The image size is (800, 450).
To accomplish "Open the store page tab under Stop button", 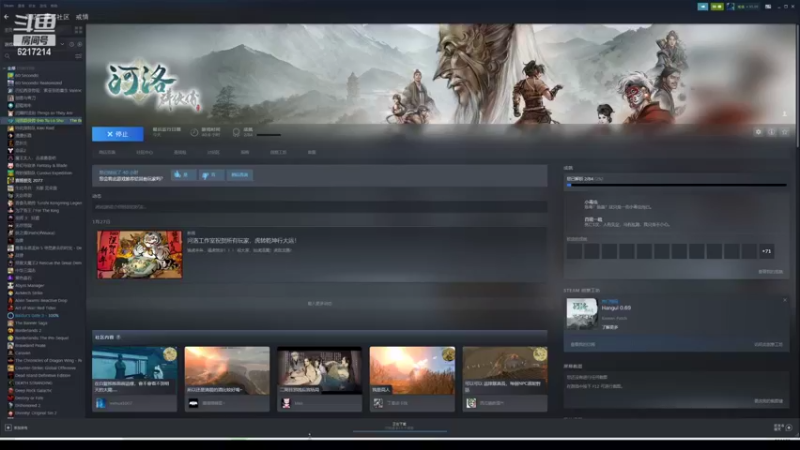I will pos(107,153).
